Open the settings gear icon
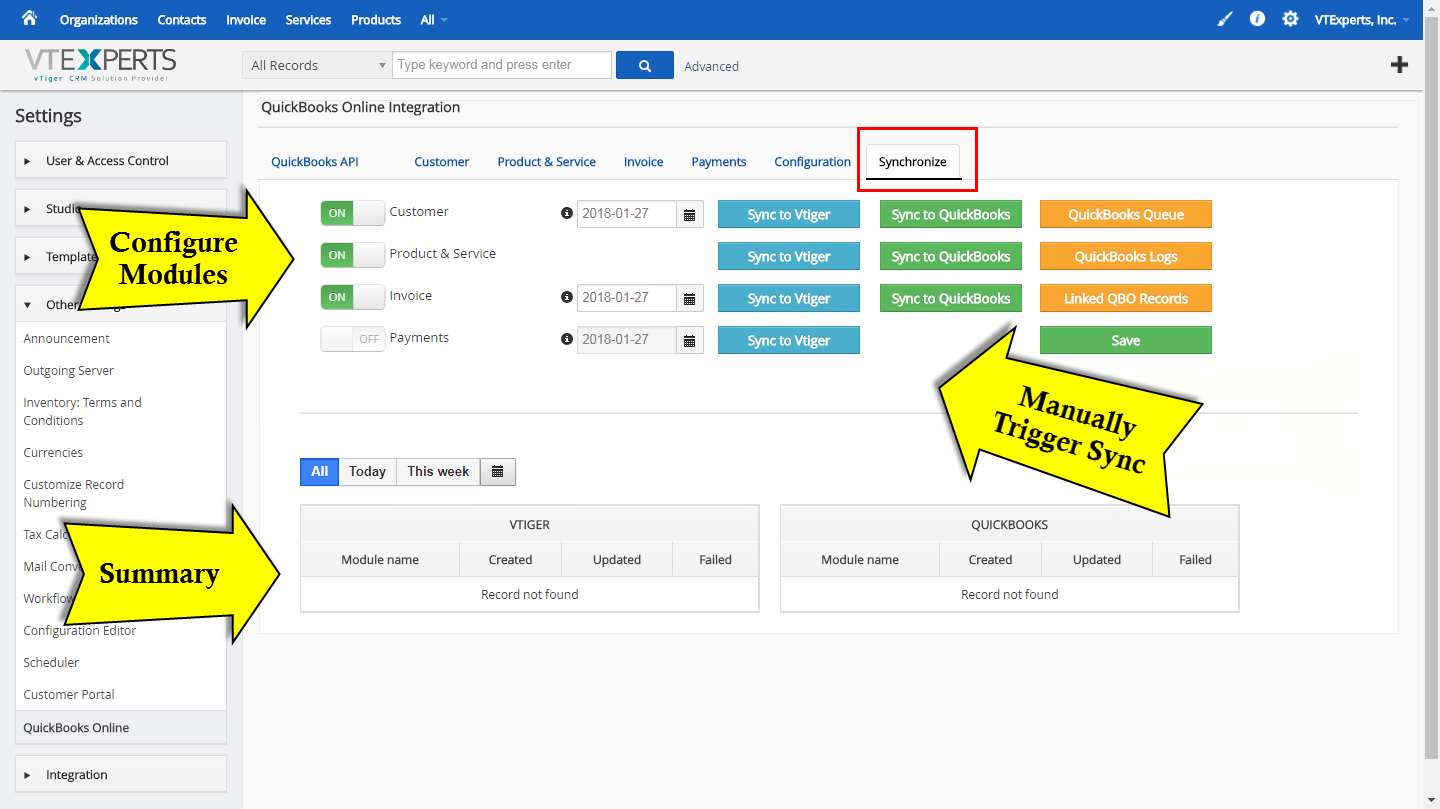 point(1290,19)
